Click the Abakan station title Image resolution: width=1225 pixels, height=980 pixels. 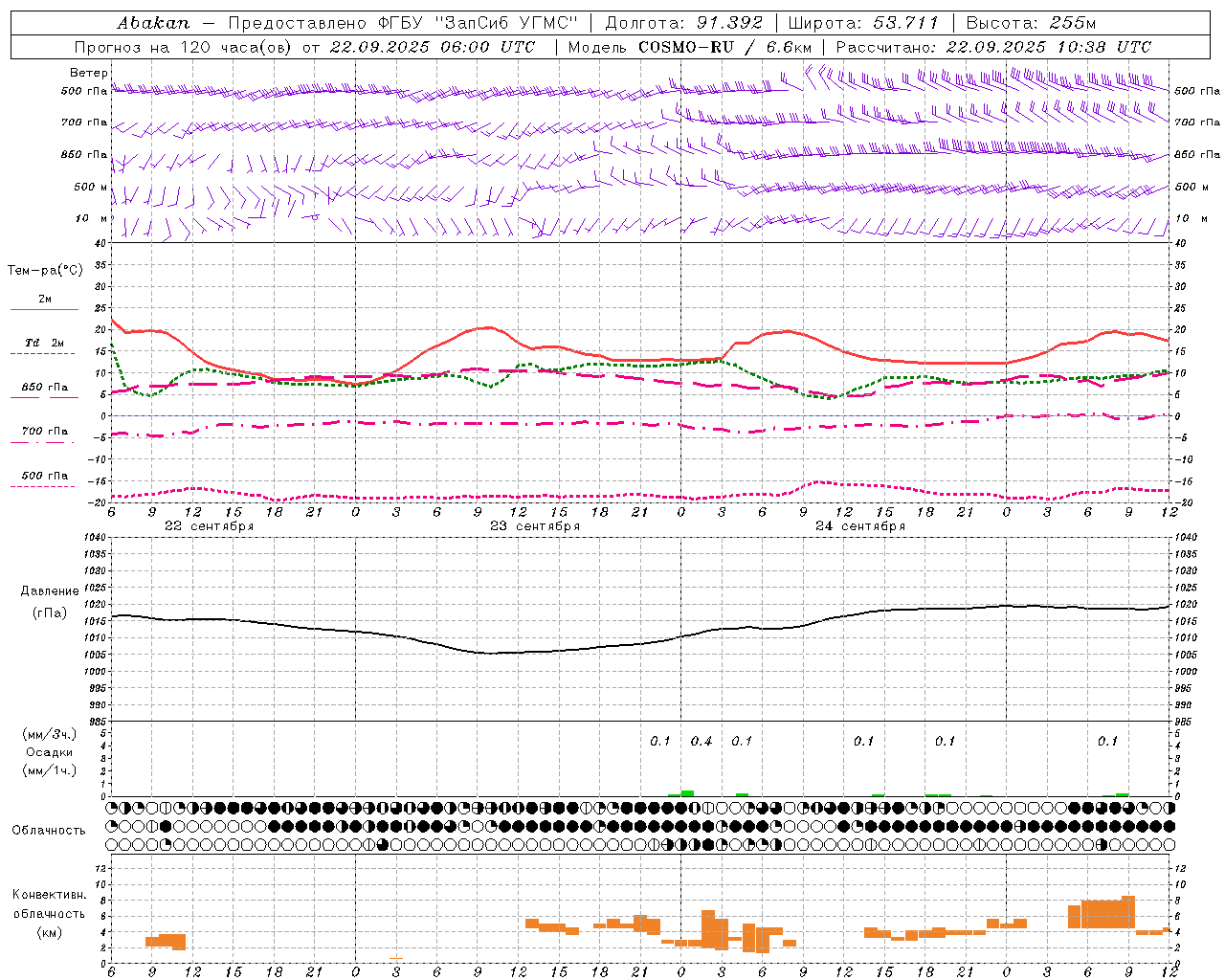153,22
